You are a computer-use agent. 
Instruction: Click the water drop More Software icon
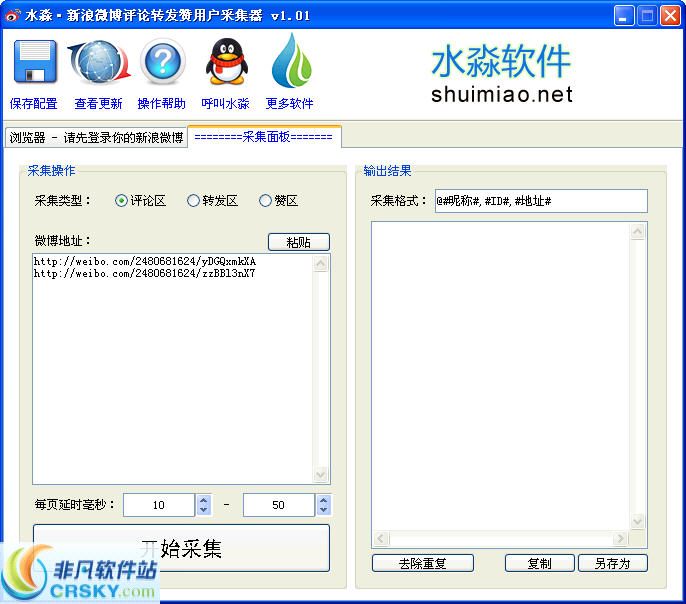(x=291, y=61)
